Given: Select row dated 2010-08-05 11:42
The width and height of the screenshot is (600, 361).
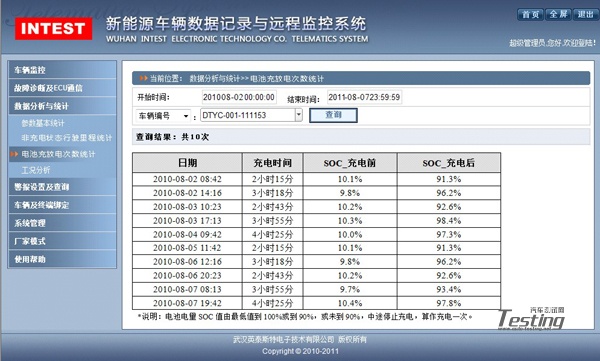Looking at the screenshot, I should click(x=316, y=248).
